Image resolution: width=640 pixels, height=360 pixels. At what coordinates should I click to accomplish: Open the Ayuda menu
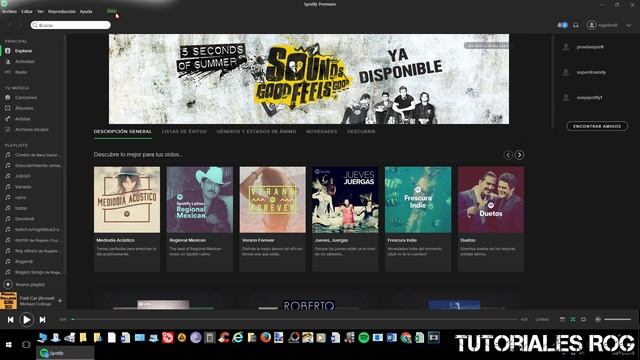86,11
